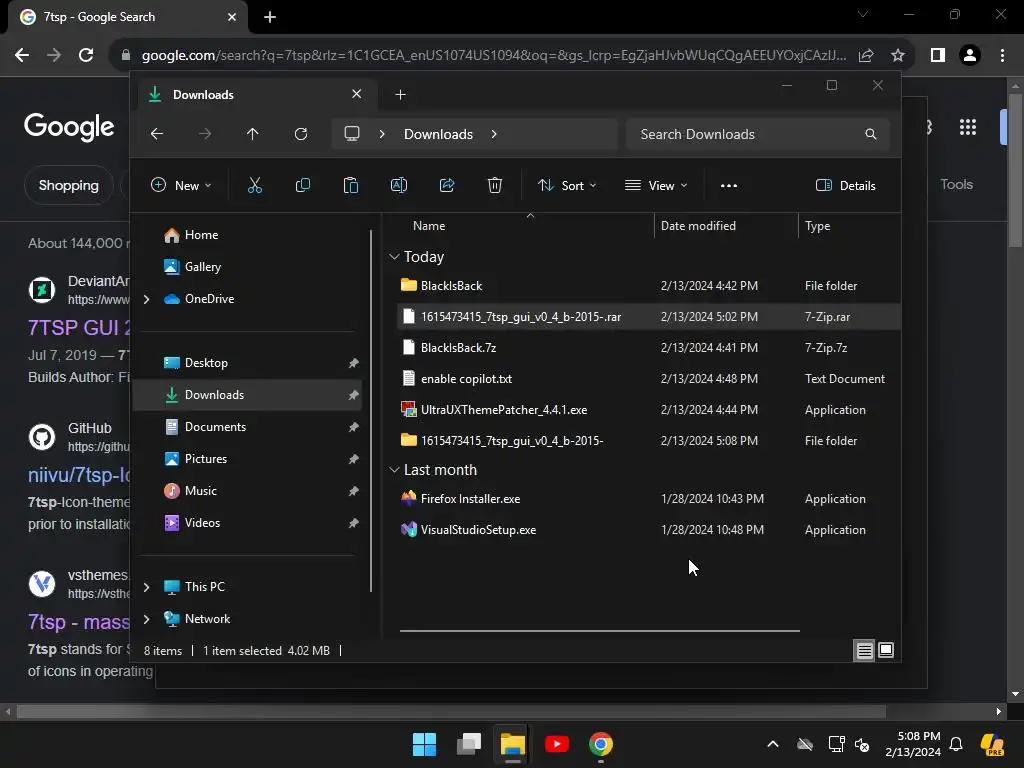The width and height of the screenshot is (1024, 768).
Task: Select Home in the navigation pane
Action: tap(248, 235)
